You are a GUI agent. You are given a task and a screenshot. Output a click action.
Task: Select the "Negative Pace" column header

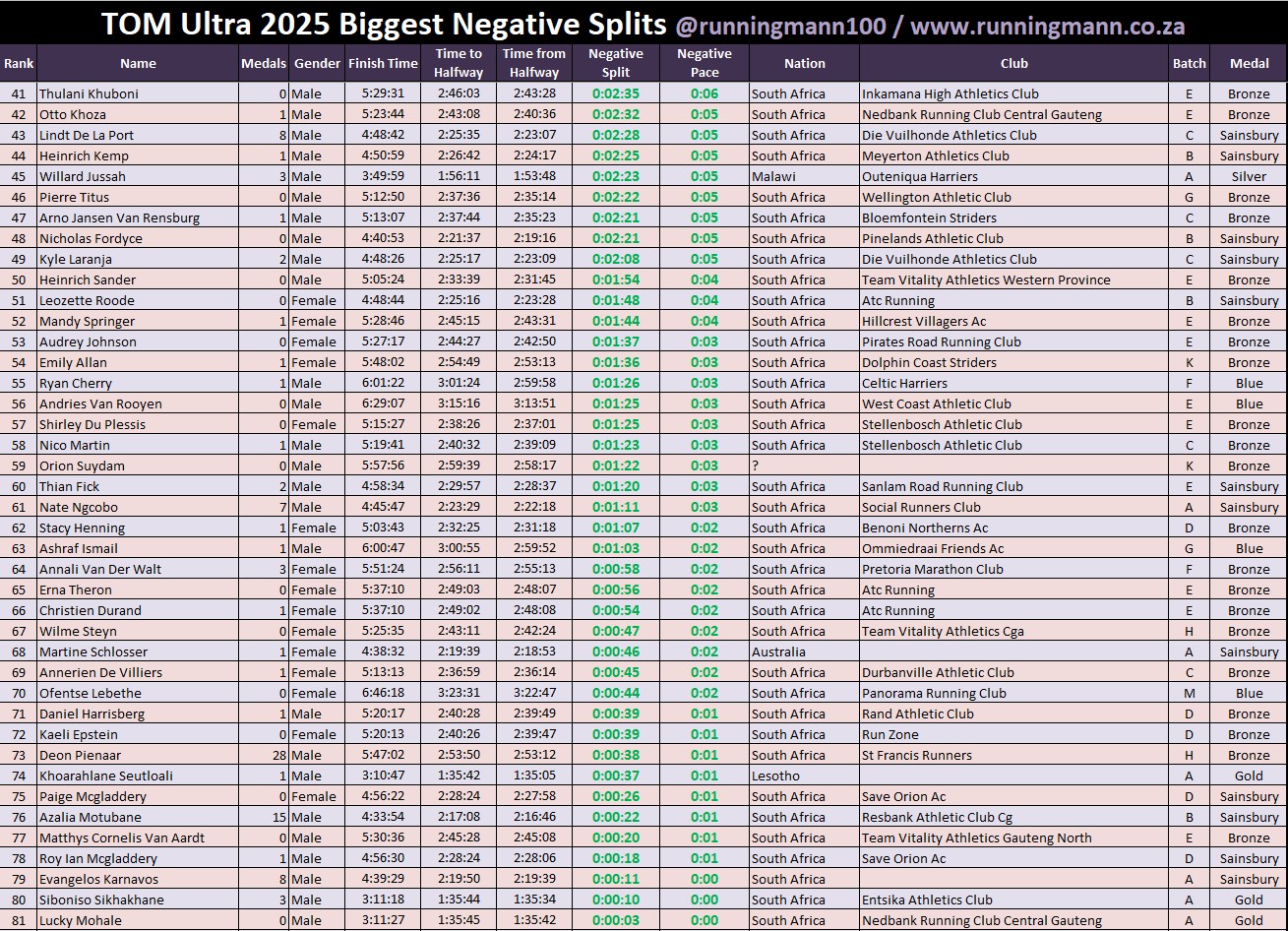click(705, 63)
